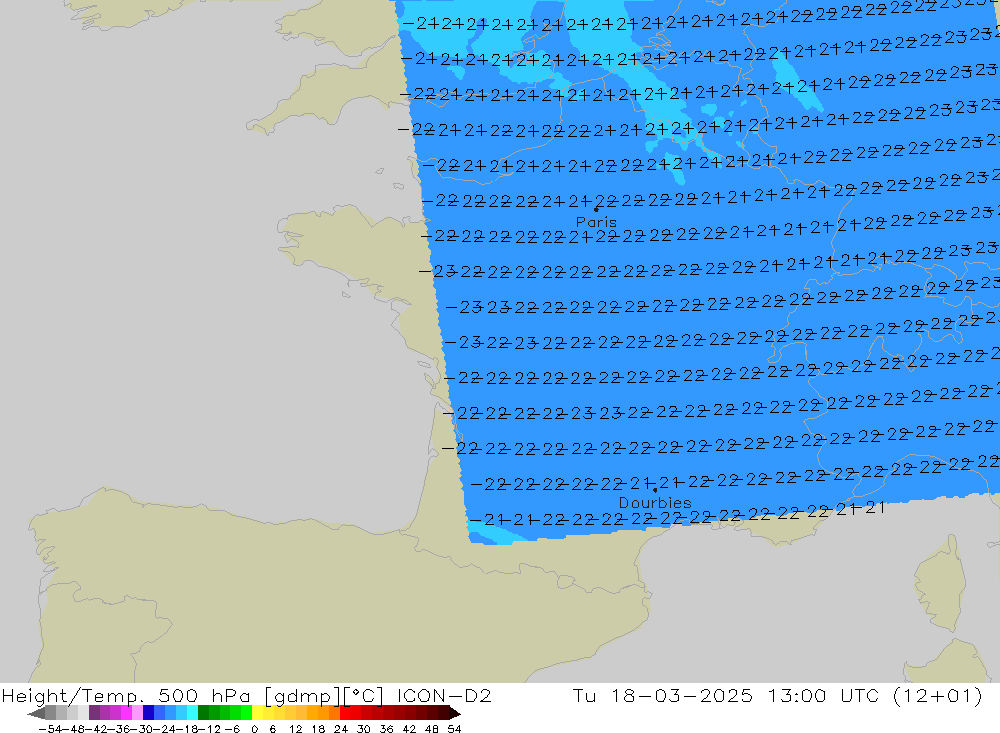Select the cyan legend swatch
The width and height of the screenshot is (1000, 733).
[192, 713]
